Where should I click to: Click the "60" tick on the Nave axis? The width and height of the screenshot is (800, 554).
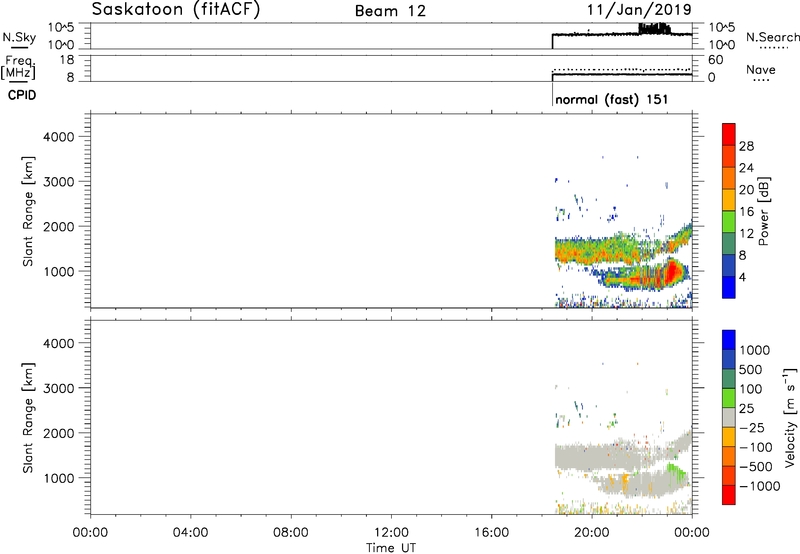coord(715,60)
